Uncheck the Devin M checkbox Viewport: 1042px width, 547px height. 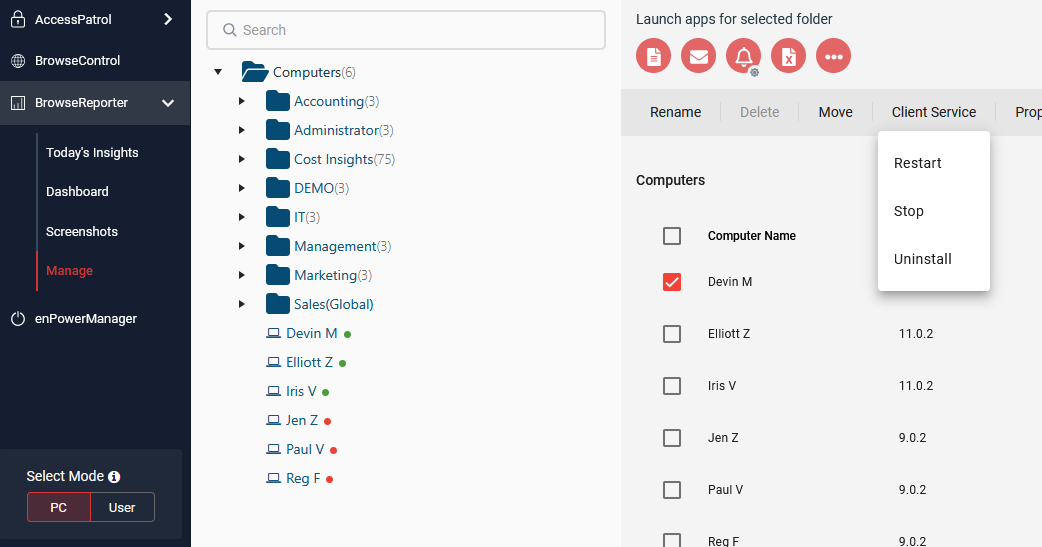672,282
